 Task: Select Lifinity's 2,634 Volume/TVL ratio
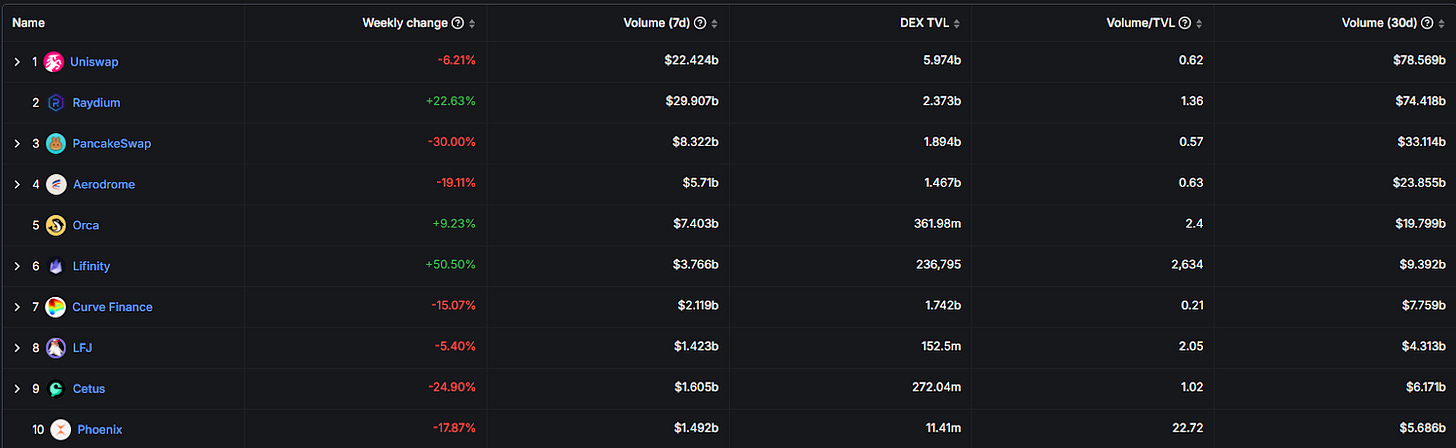click(1187, 267)
